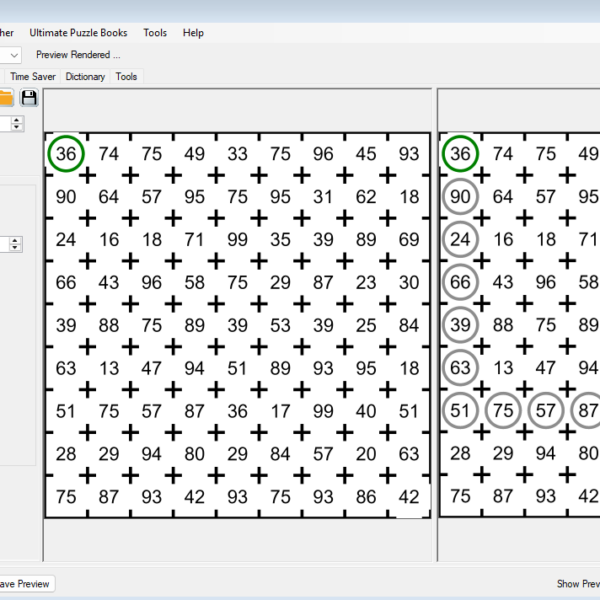This screenshot has height=600, width=600.
Task: Switch to the Time Saver tab
Action: [x=33, y=76]
